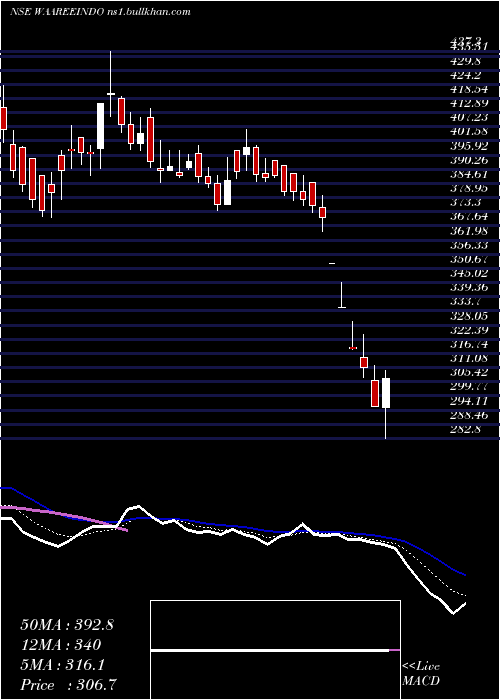This screenshot has width=500, height=700.
Task: Click the 412.89 price axis label
Action: click(471, 104)
